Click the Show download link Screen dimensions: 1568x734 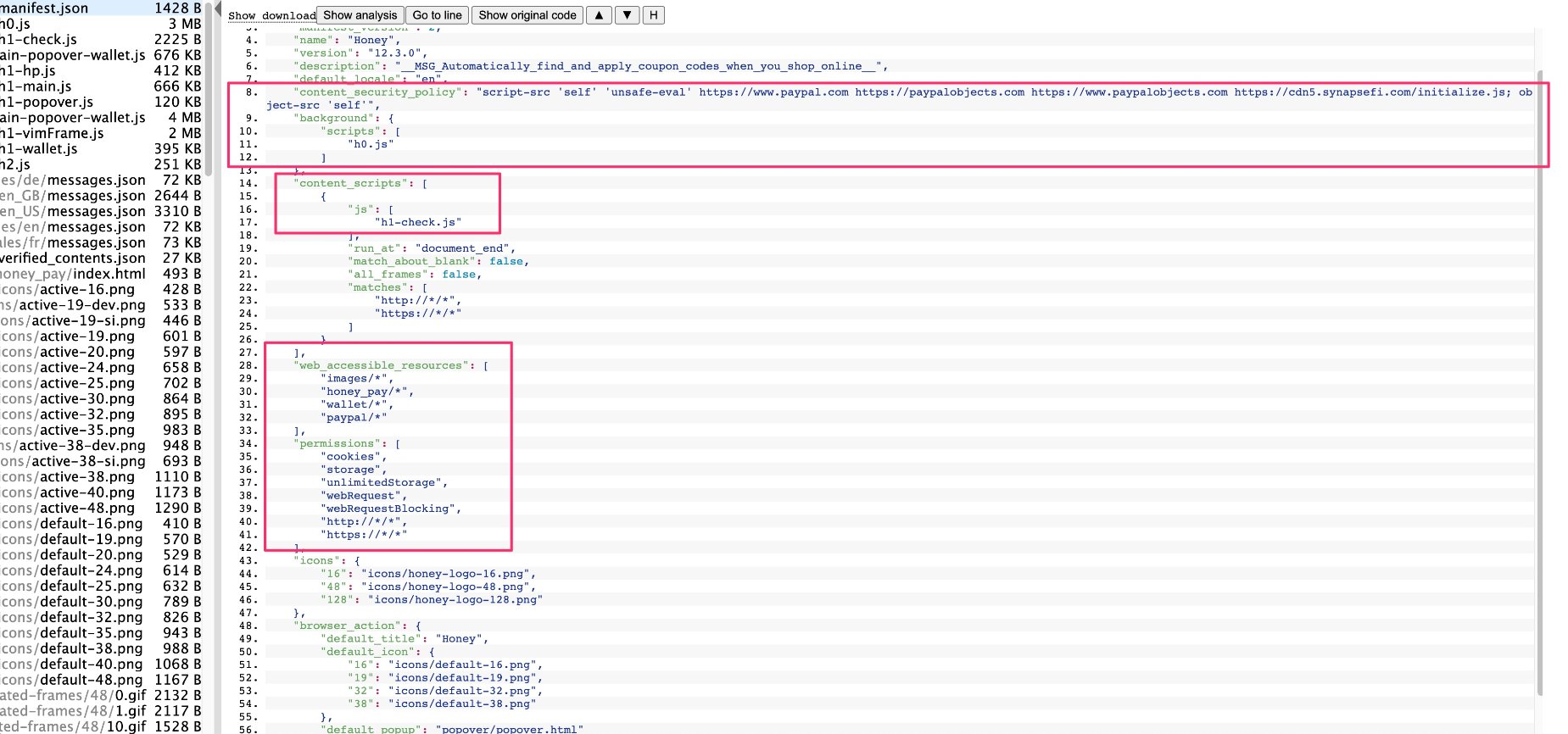point(271,15)
